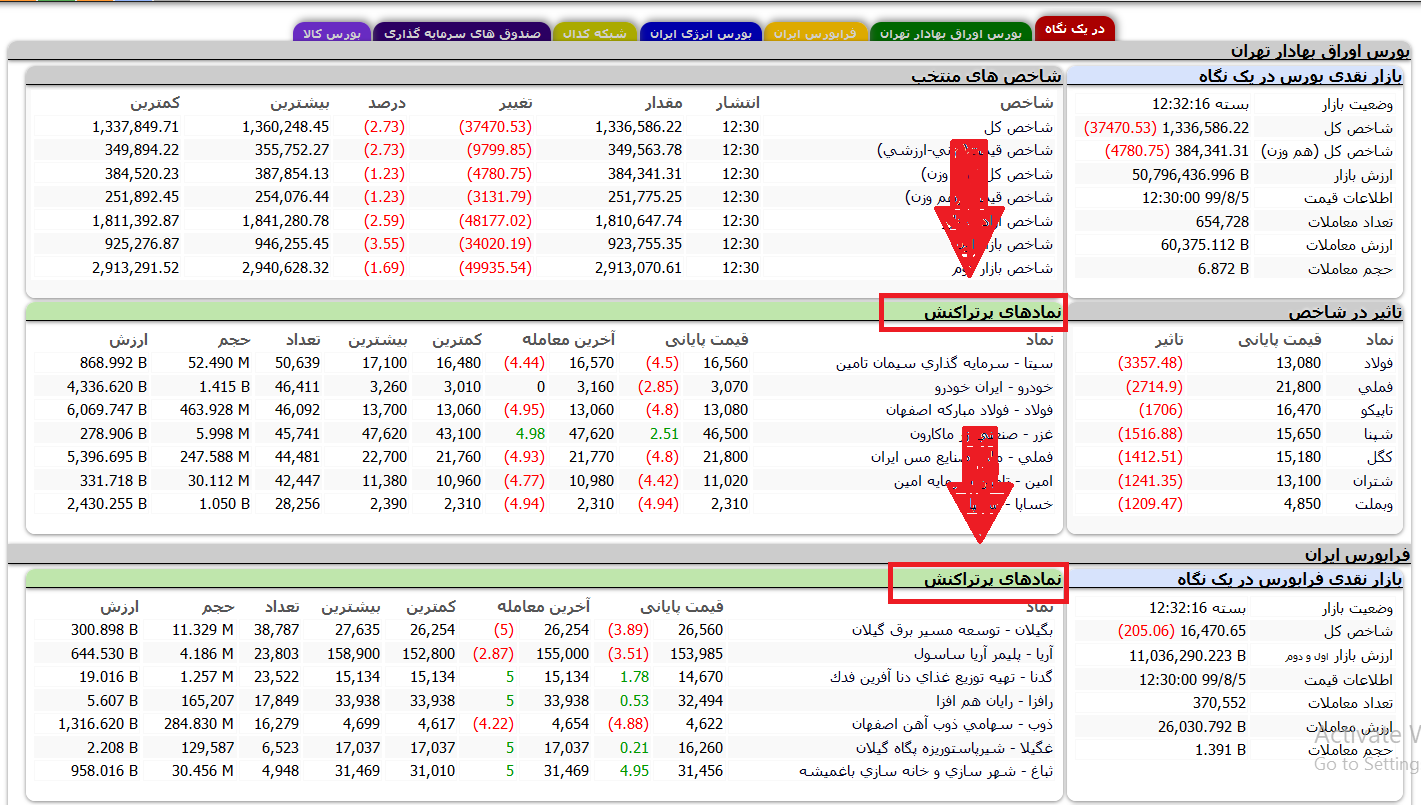Click the شاخص های منتخب section header
The image size is (1421, 805).
coord(985,75)
